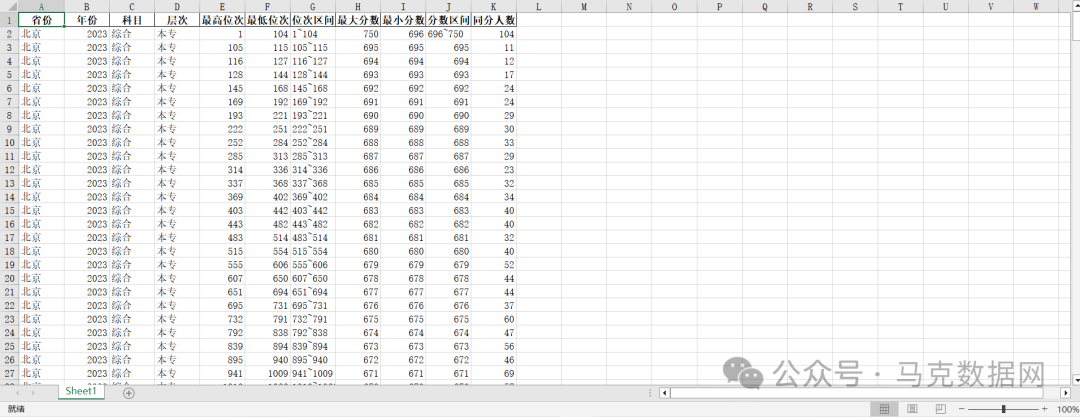Select cell with value 895~940
1080x417 pixels.
313,359
